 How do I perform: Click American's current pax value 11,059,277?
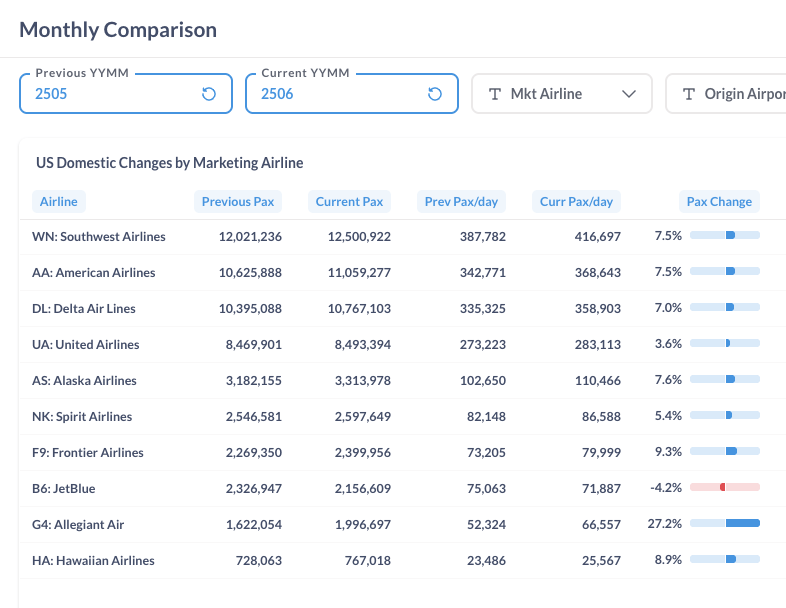tap(359, 273)
